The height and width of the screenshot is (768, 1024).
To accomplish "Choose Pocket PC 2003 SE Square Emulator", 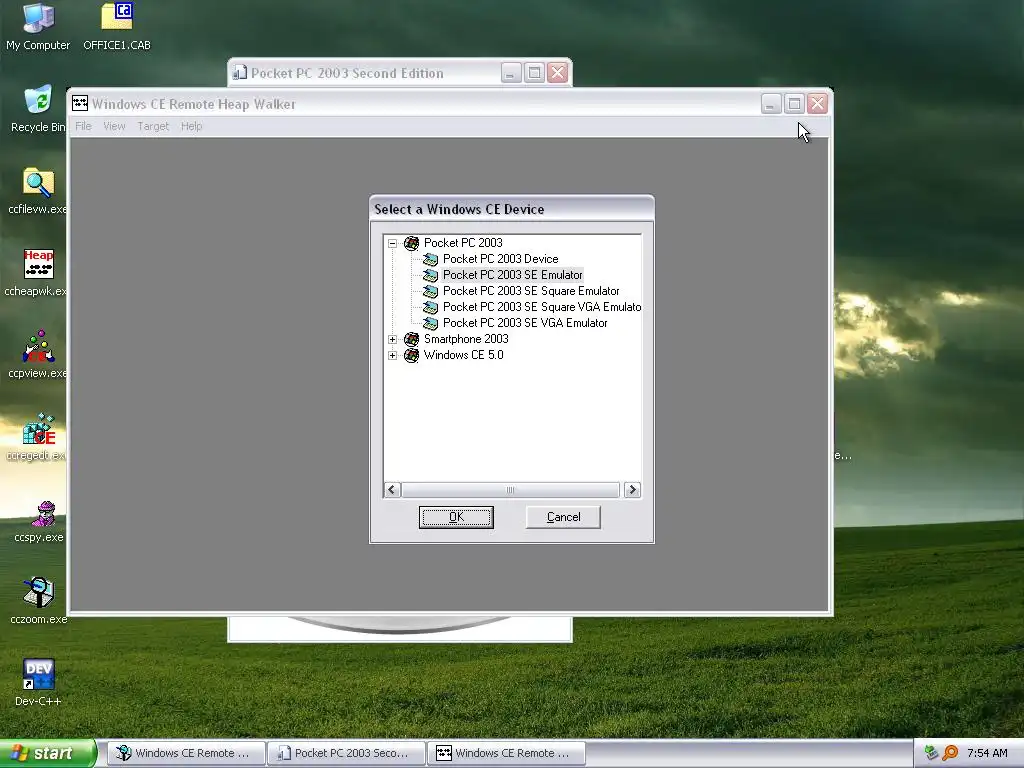I will click(531, 291).
